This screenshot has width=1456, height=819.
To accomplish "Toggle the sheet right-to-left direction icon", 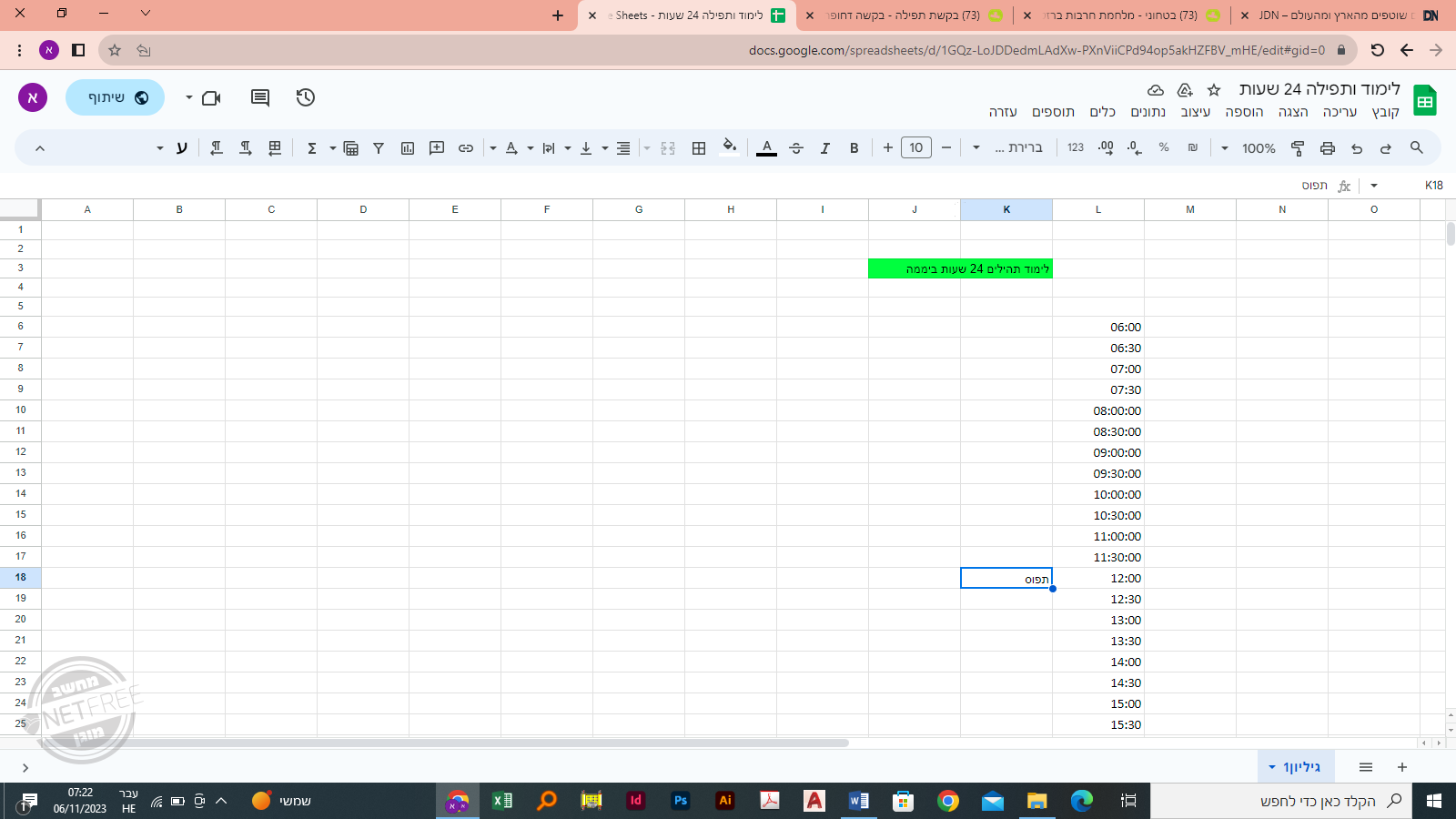I will (275, 147).
